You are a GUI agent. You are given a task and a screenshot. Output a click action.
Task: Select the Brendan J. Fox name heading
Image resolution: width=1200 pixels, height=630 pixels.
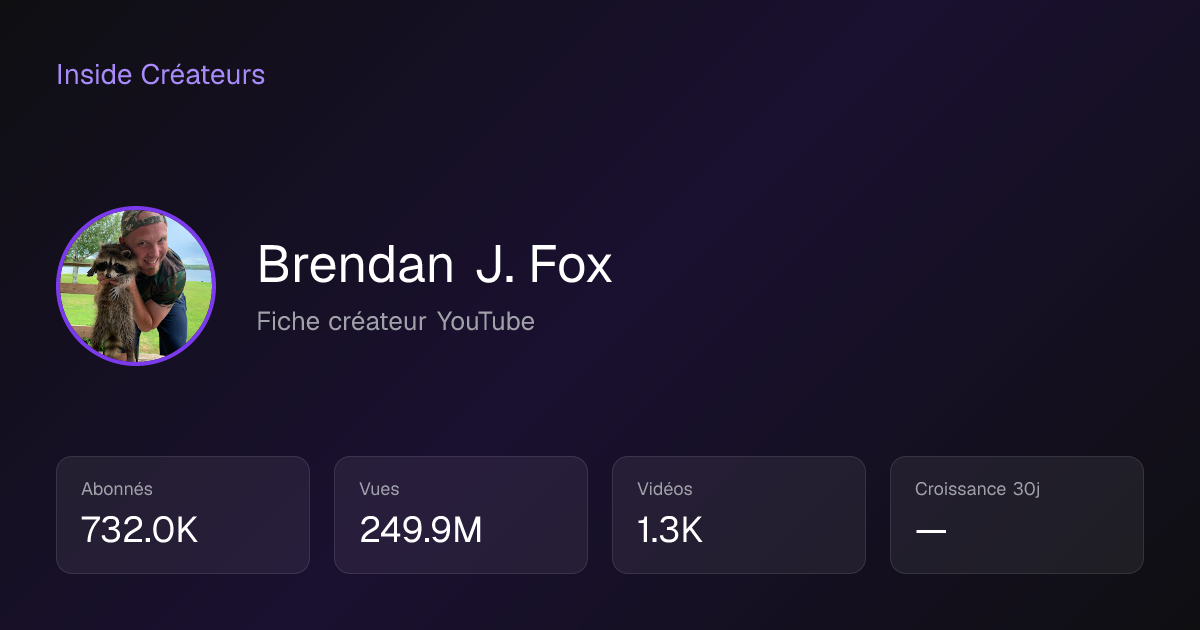(434, 265)
